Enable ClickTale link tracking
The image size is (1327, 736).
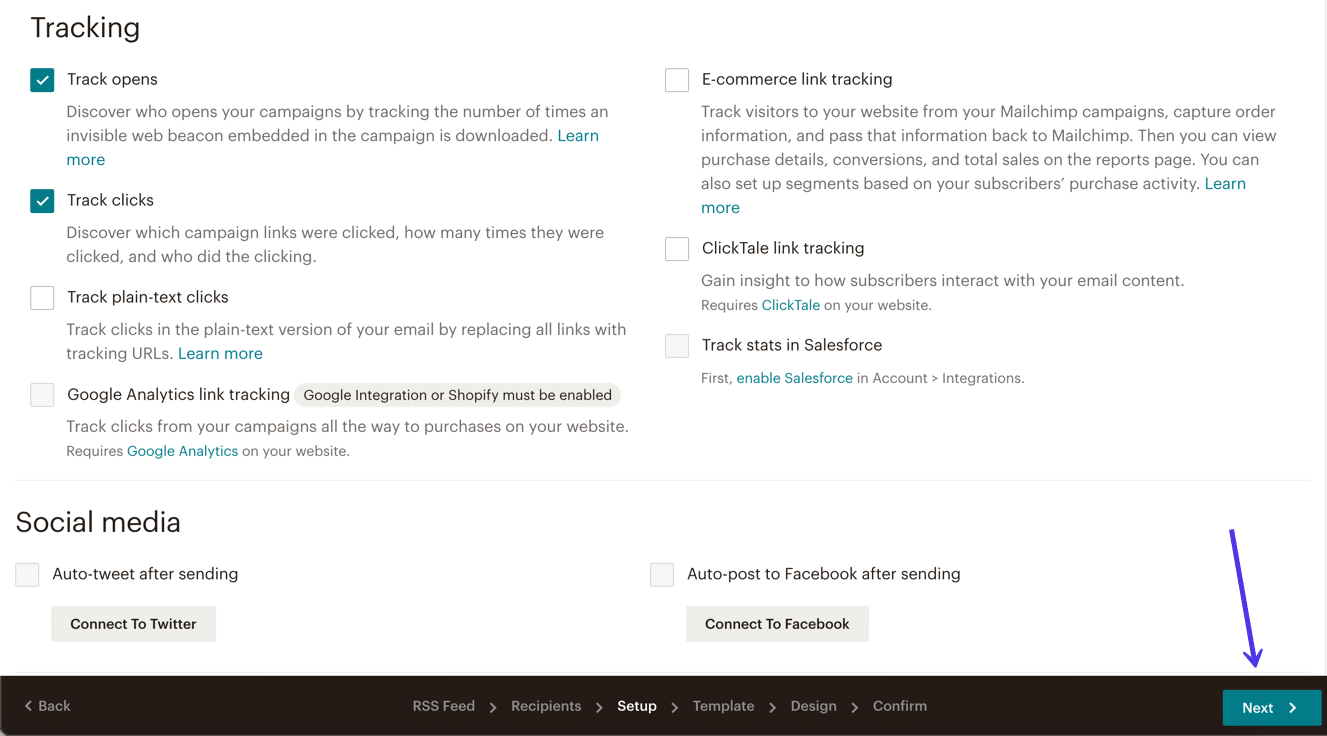(x=676, y=248)
